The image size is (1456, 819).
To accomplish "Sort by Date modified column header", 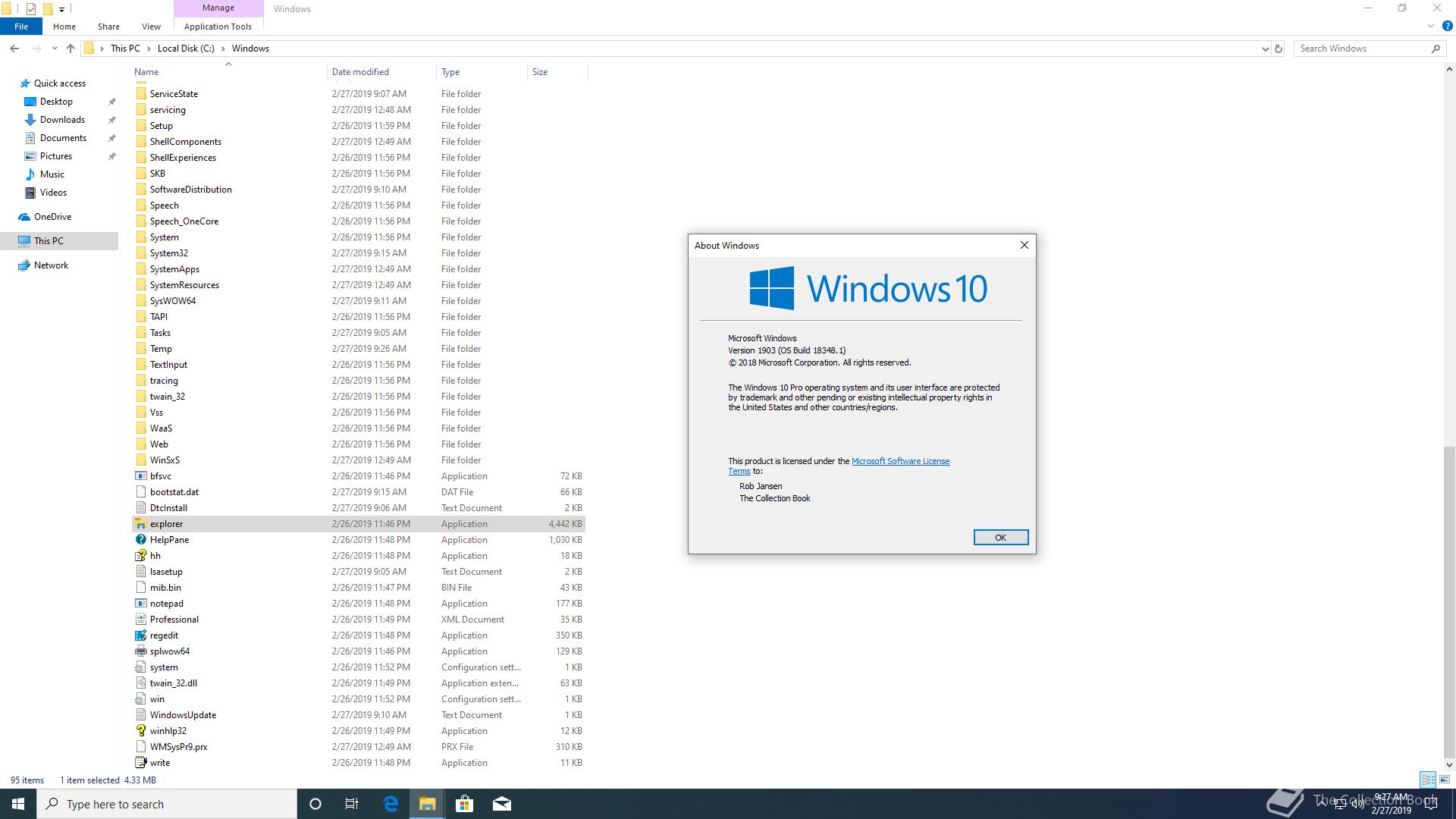I will pos(381,72).
